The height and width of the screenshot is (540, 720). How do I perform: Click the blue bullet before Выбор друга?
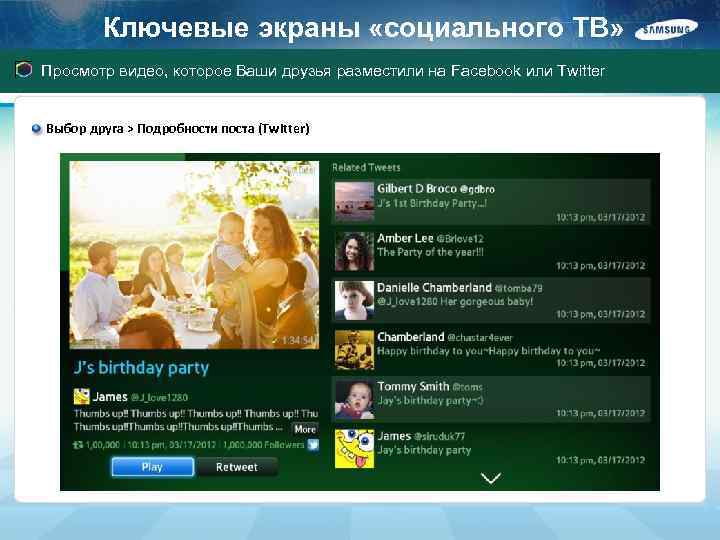[37, 129]
